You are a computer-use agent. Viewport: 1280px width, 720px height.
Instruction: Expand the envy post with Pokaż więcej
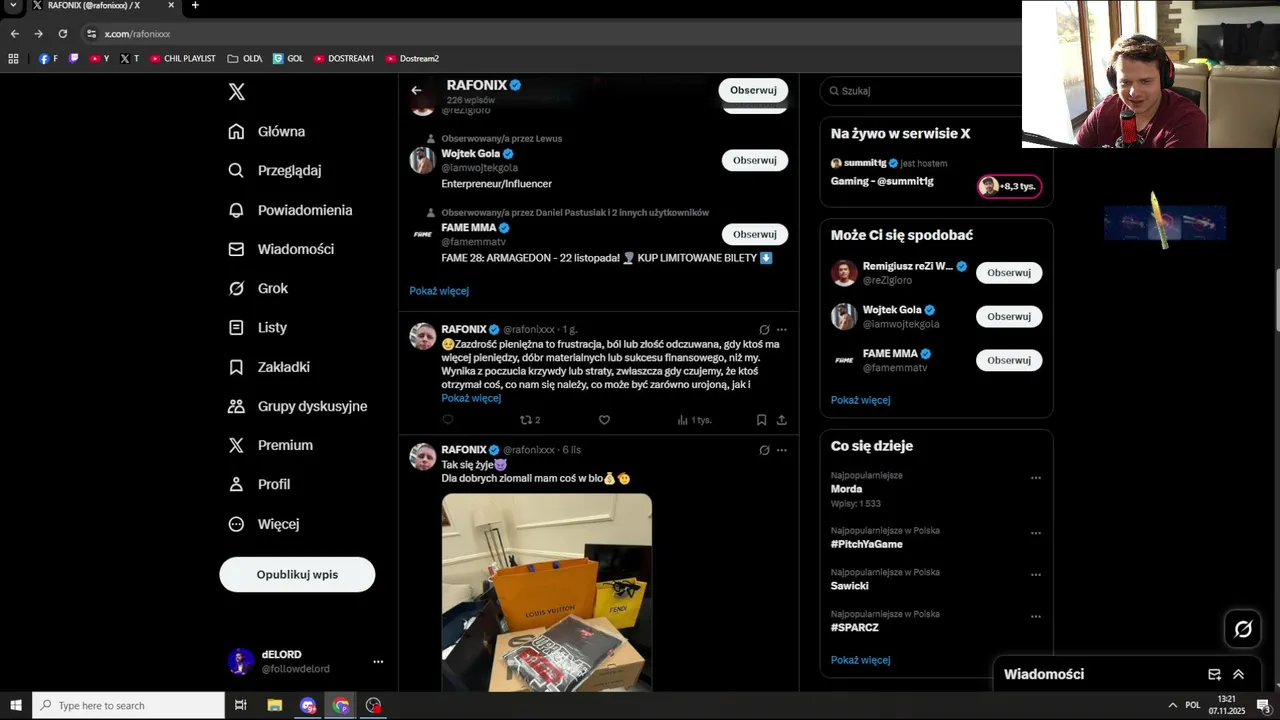coord(471,398)
